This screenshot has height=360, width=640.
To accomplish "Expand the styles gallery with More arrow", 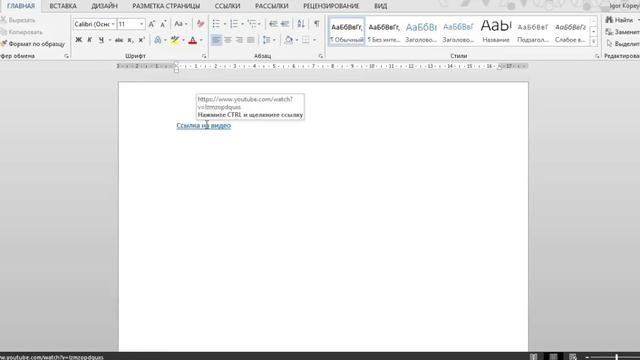I will [x=593, y=41].
